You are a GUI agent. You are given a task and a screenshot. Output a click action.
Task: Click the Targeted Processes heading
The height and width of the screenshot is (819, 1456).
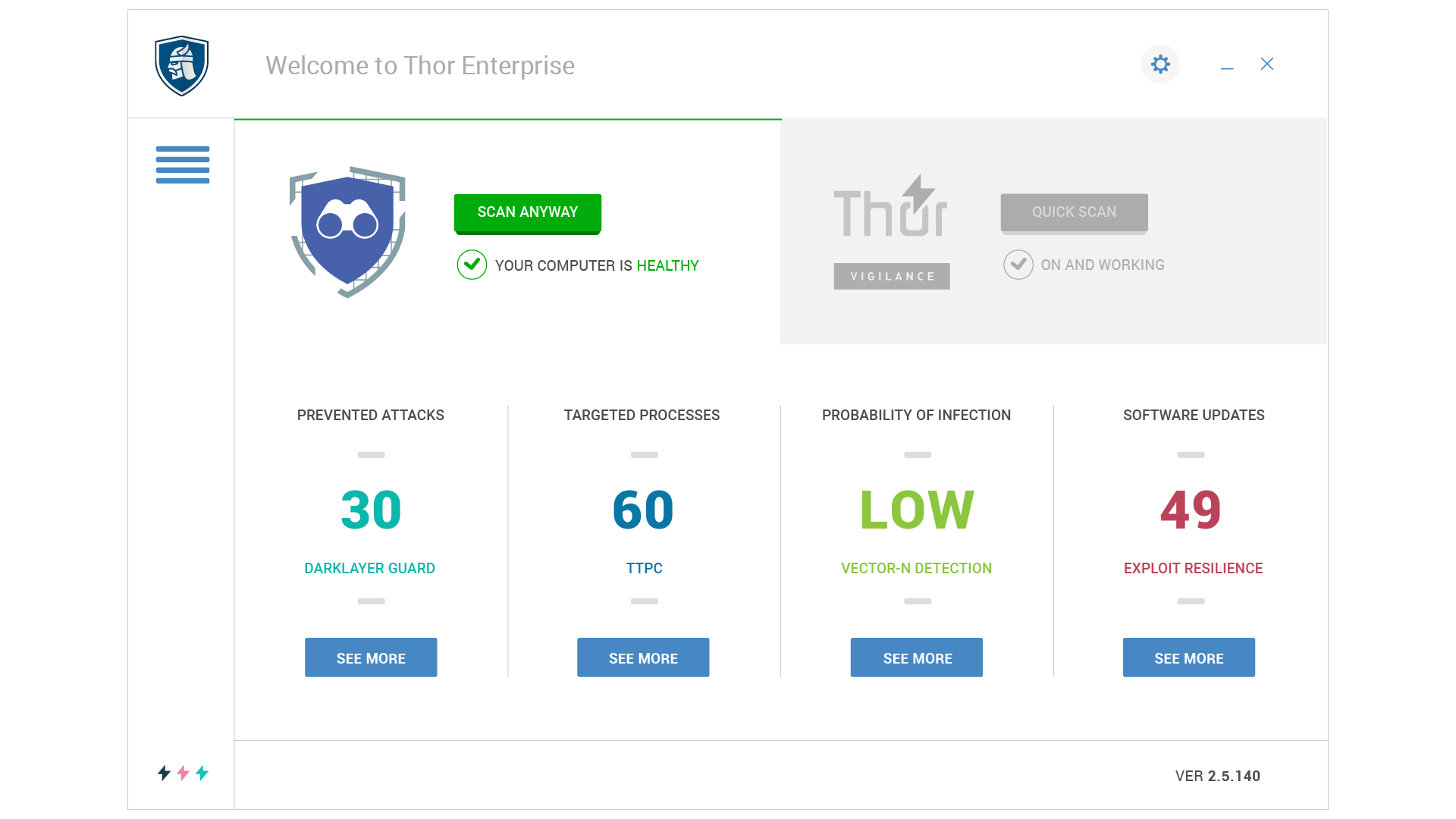pyautogui.click(x=642, y=415)
